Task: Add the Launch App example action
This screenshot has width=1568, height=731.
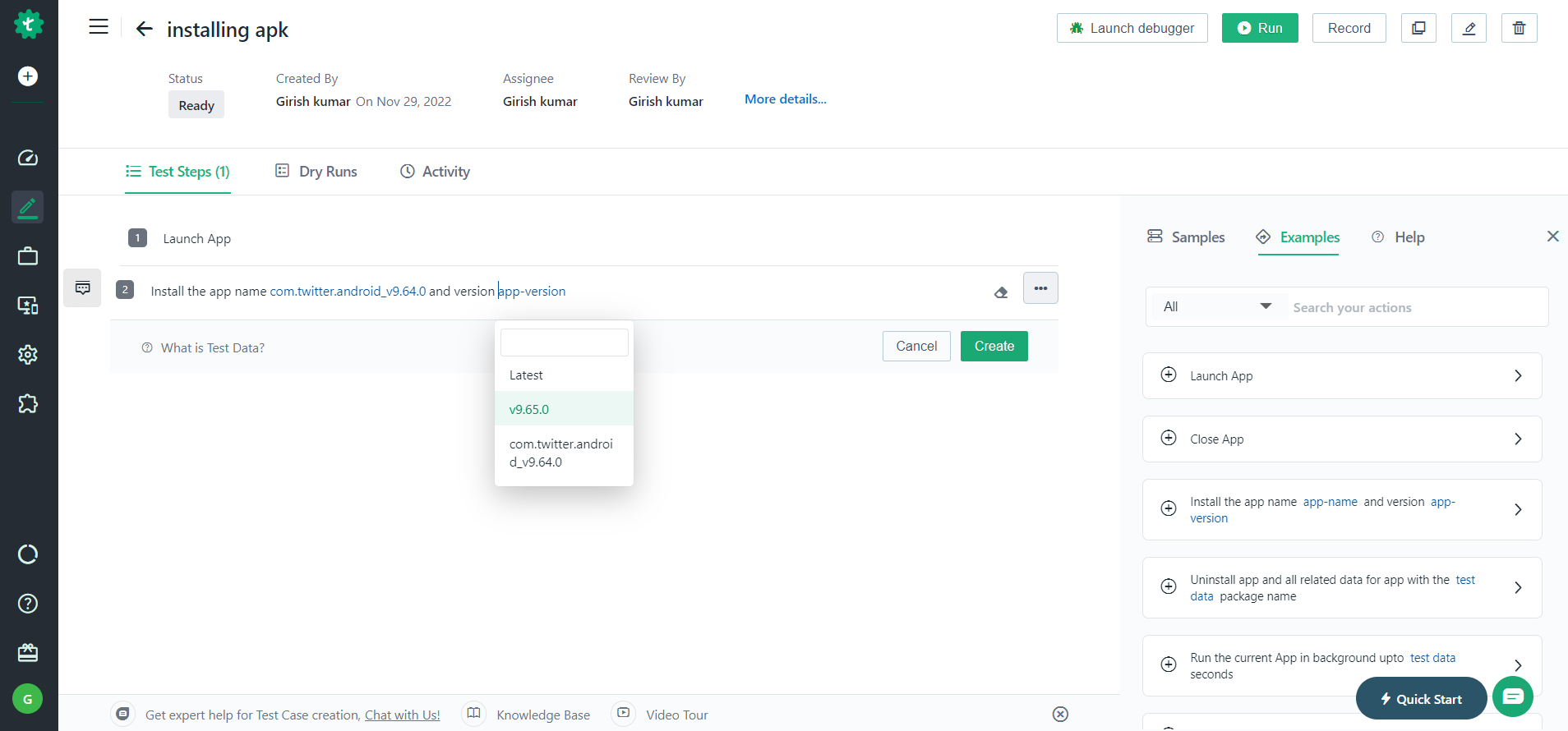Action: (1169, 375)
